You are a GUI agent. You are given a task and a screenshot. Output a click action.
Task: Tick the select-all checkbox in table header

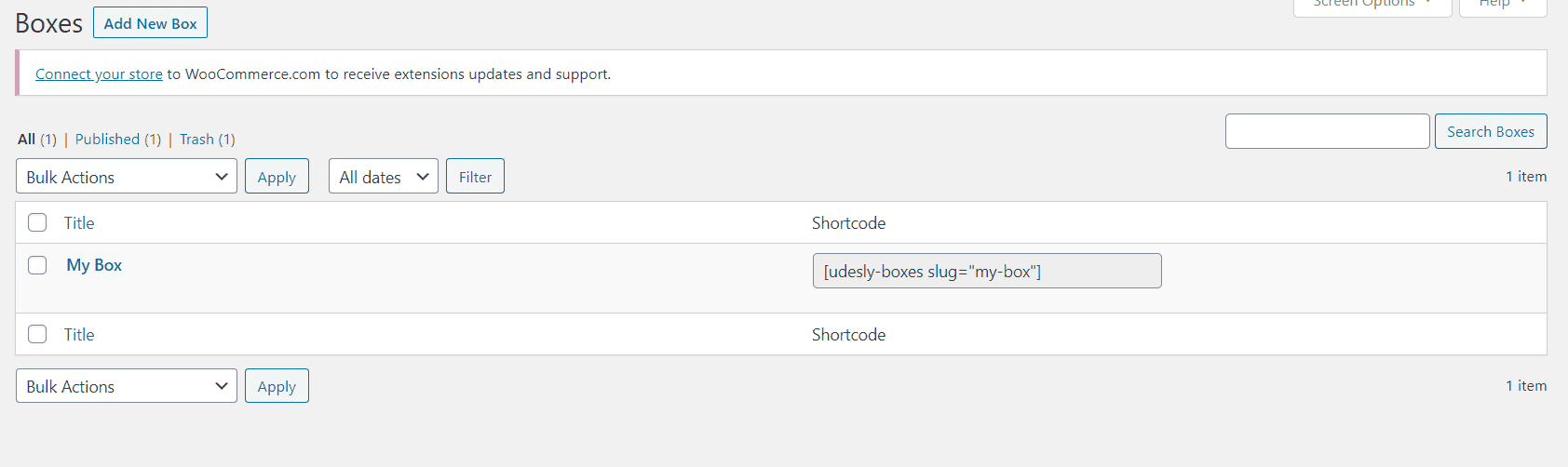[37, 222]
